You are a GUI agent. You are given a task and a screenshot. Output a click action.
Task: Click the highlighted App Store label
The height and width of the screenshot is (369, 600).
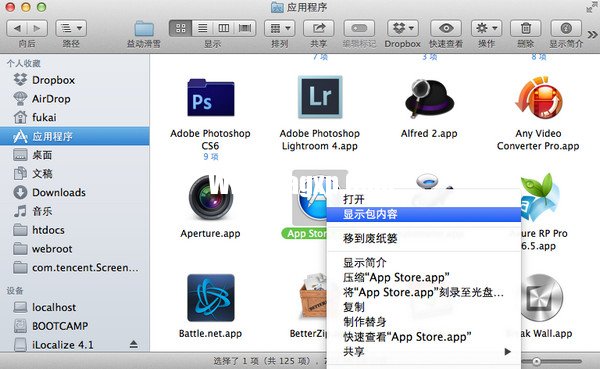(x=305, y=233)
